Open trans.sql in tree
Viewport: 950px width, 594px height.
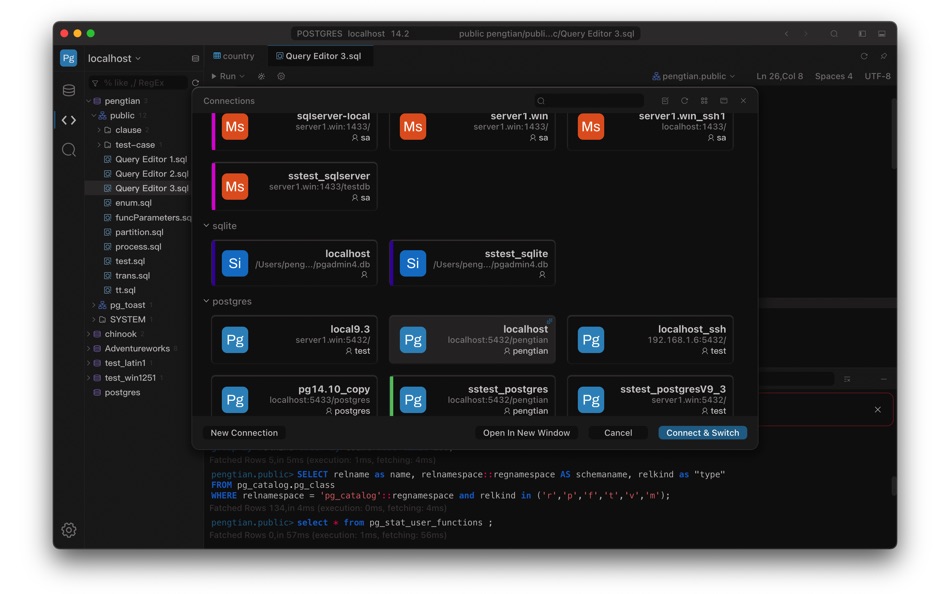click(133, 276)
